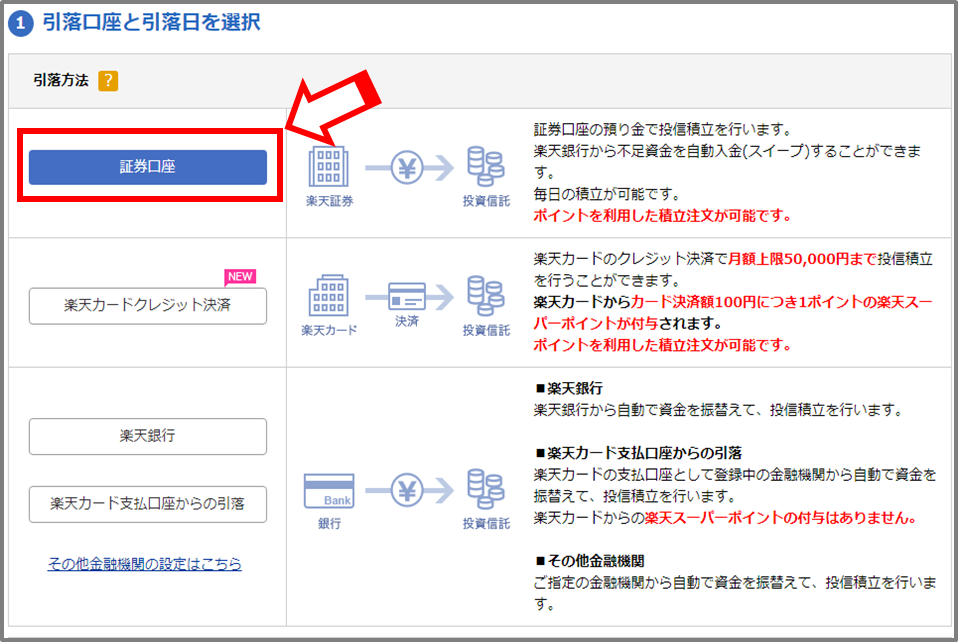The image size is (958, 642).
Task: Click the yen arrow icon beside 楽天証券
Action: (x=409, y=167)
